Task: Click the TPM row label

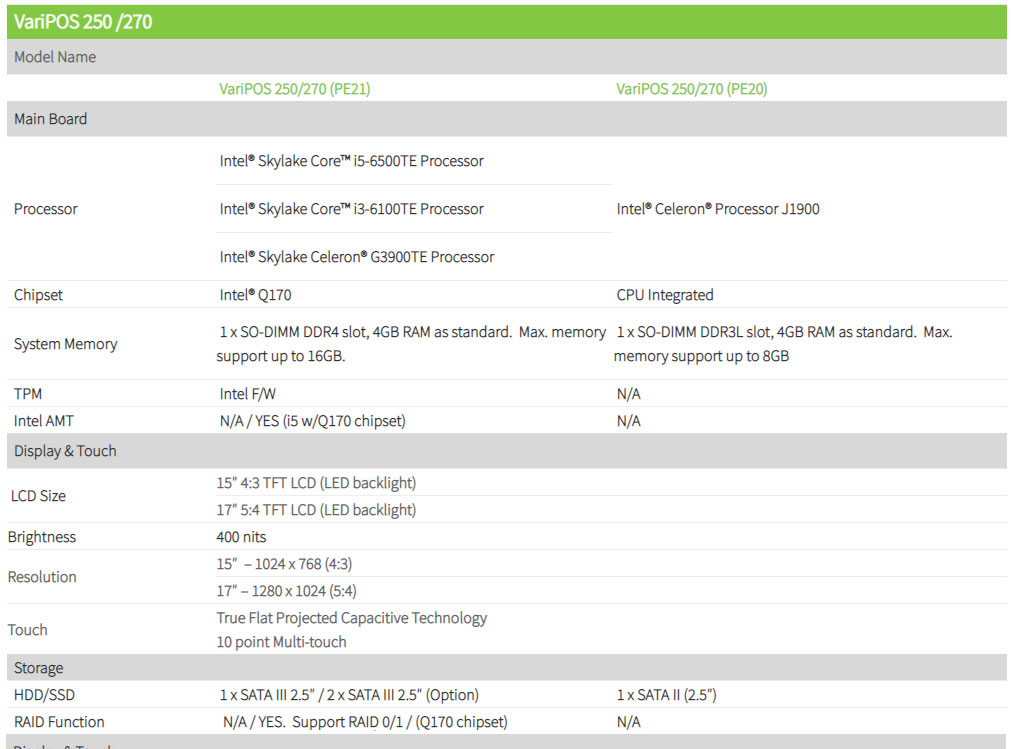Action: (28, 394)
